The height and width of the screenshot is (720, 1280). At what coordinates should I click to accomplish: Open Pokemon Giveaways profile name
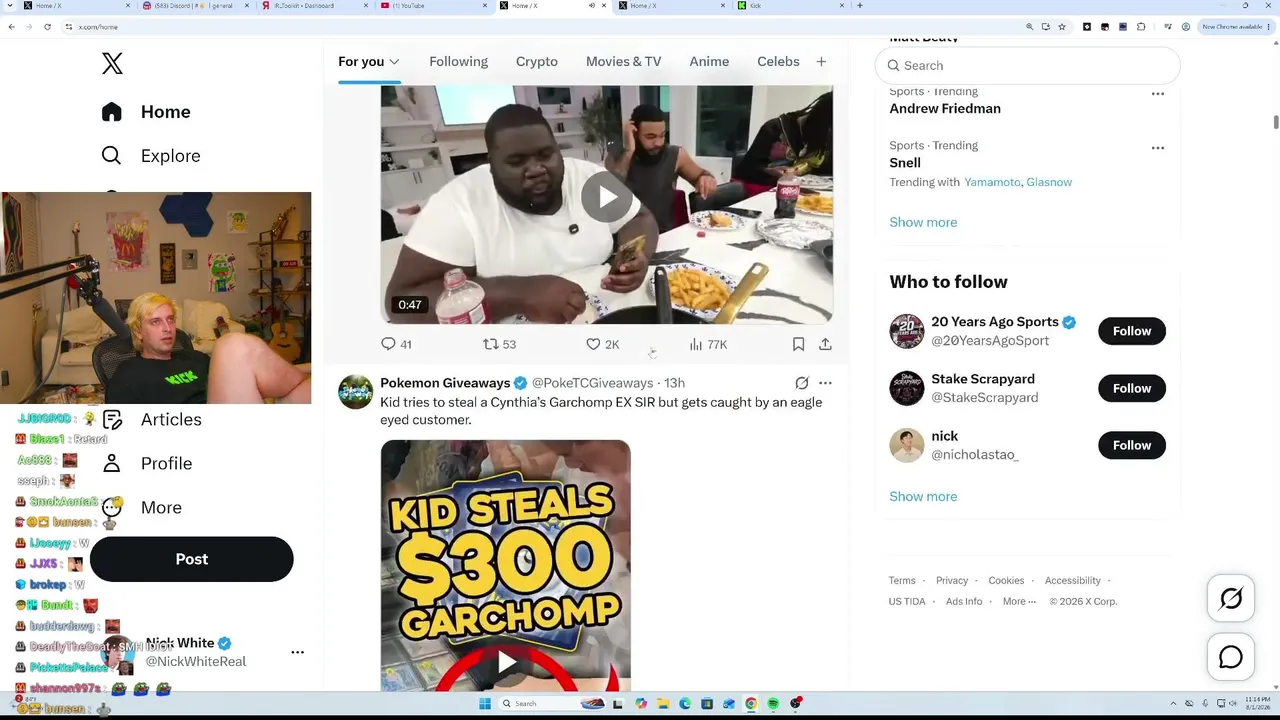coord(445,383)
